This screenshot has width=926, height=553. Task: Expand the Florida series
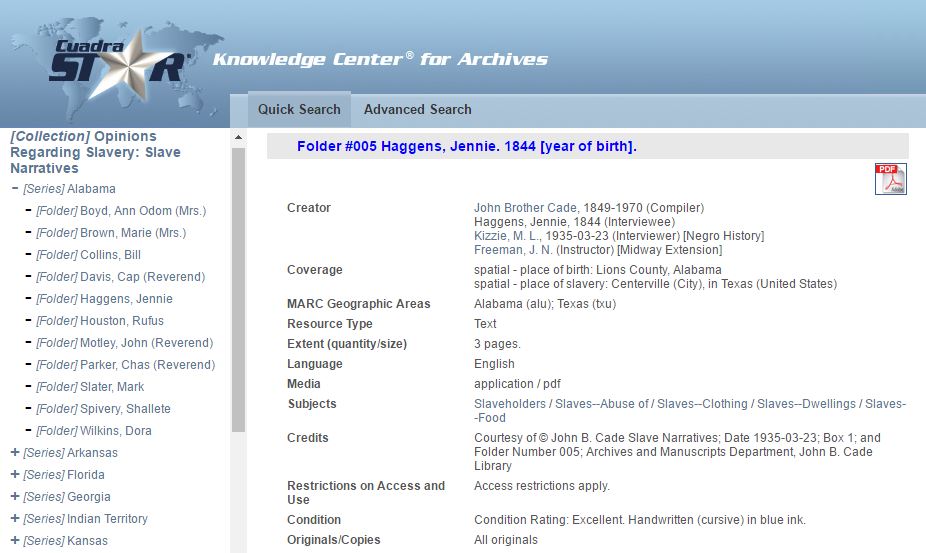click(15, 474)
